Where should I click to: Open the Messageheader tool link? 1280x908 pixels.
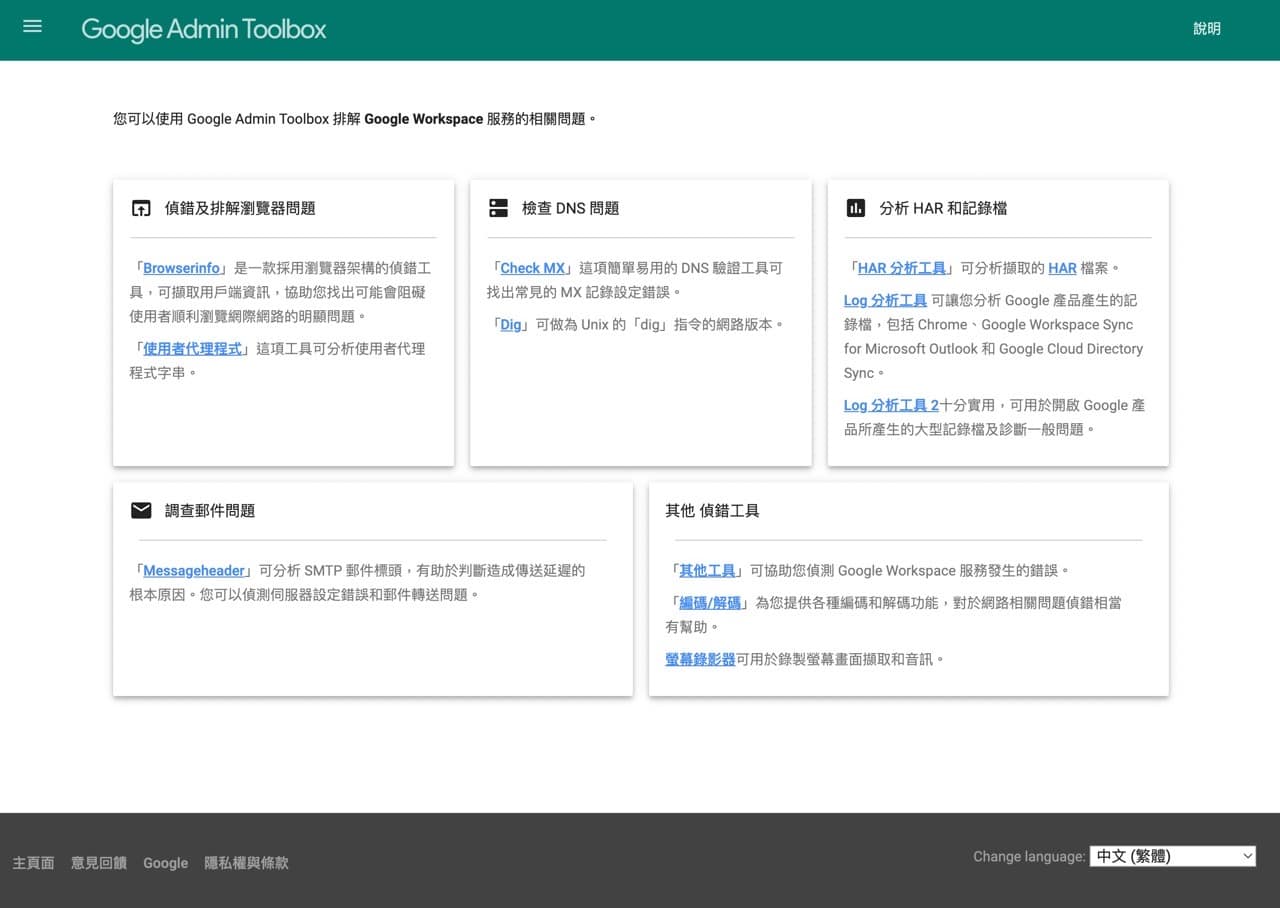point(194,570)
